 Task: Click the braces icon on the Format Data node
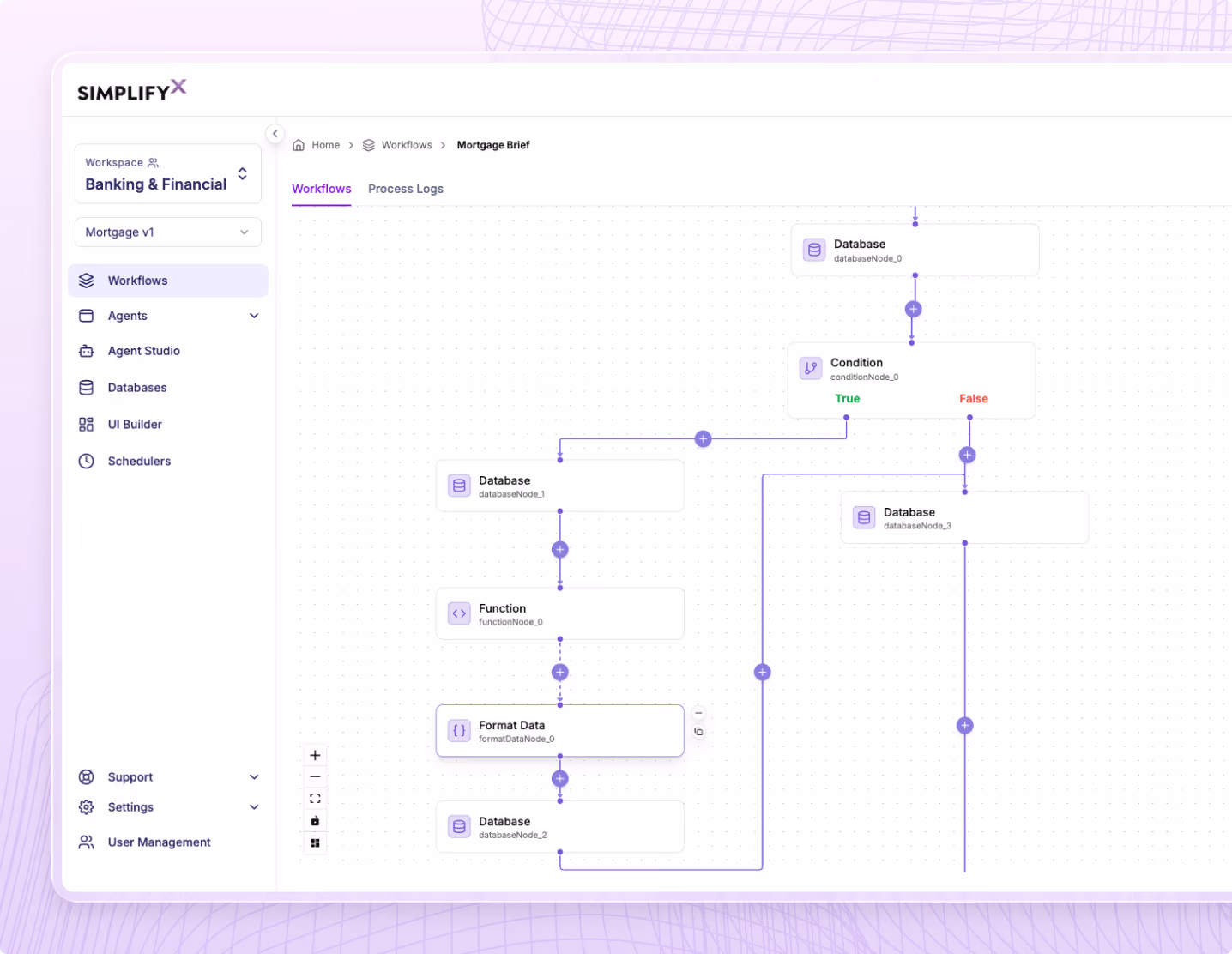point(459,731)
